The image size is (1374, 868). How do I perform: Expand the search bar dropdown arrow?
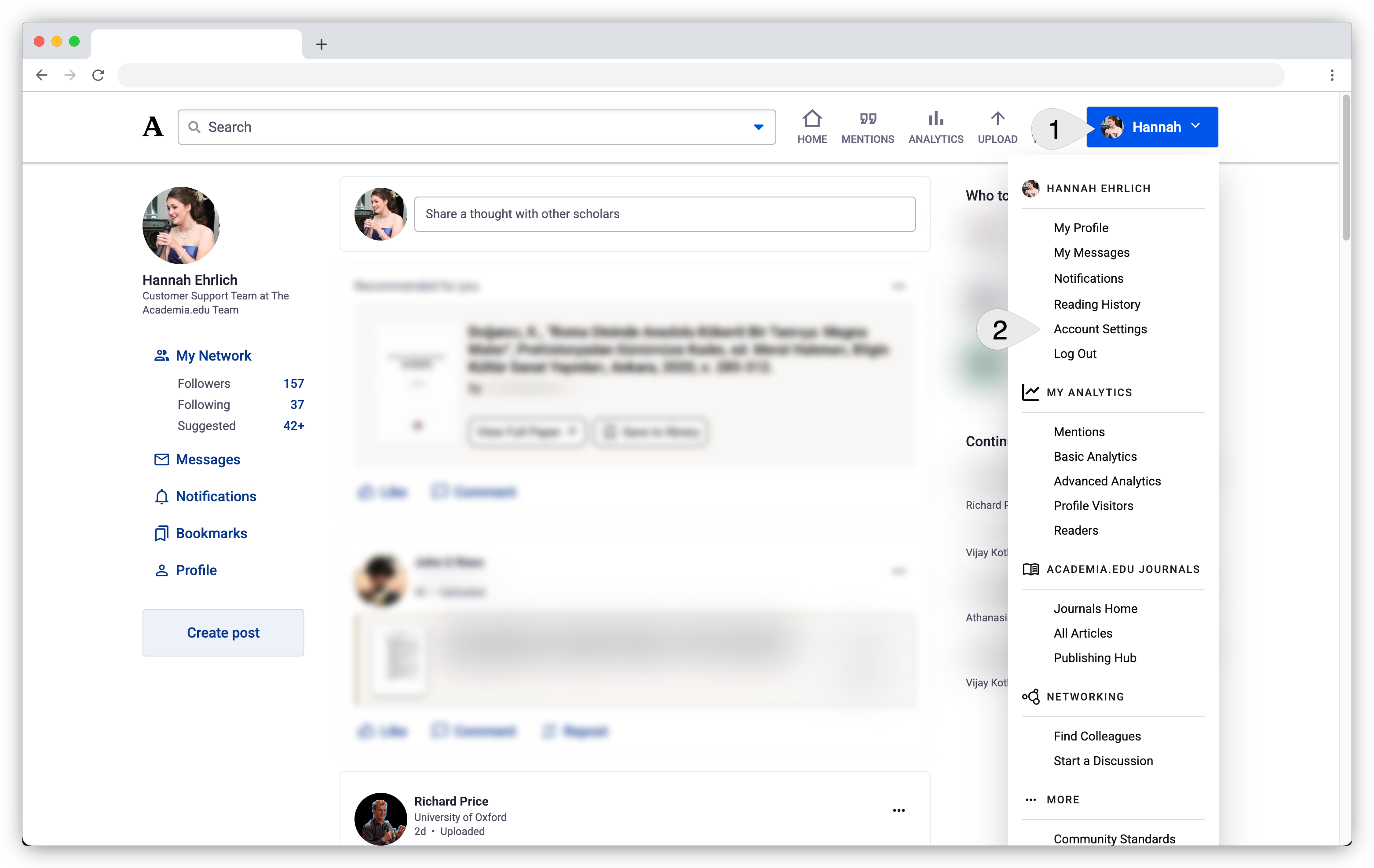[x=758, y=127]
